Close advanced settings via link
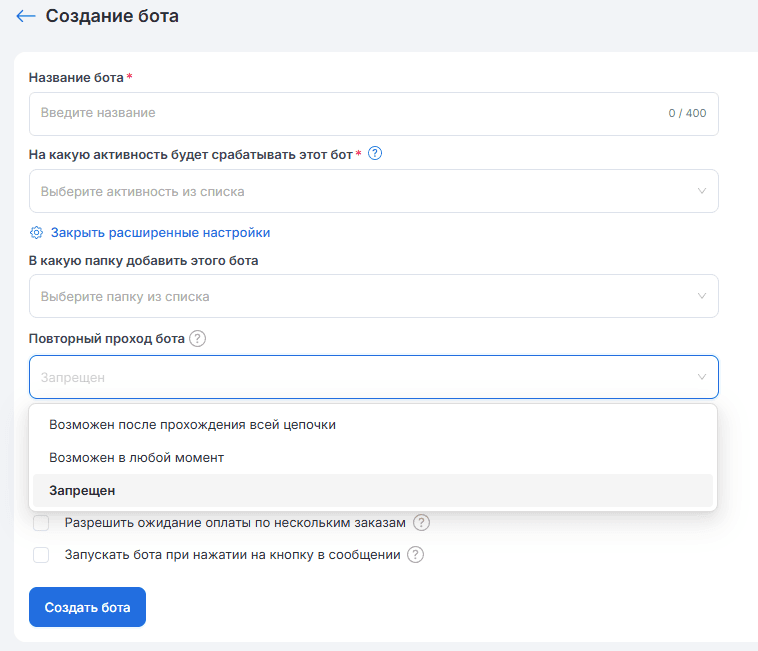This screenshot has height=651, width=758. 160,232
